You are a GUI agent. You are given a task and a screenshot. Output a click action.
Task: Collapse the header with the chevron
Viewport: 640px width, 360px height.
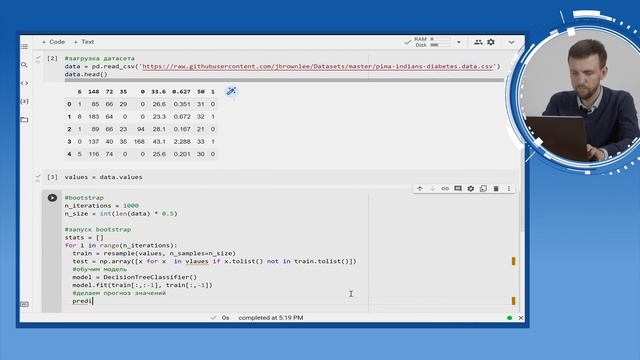coord(511,42)
